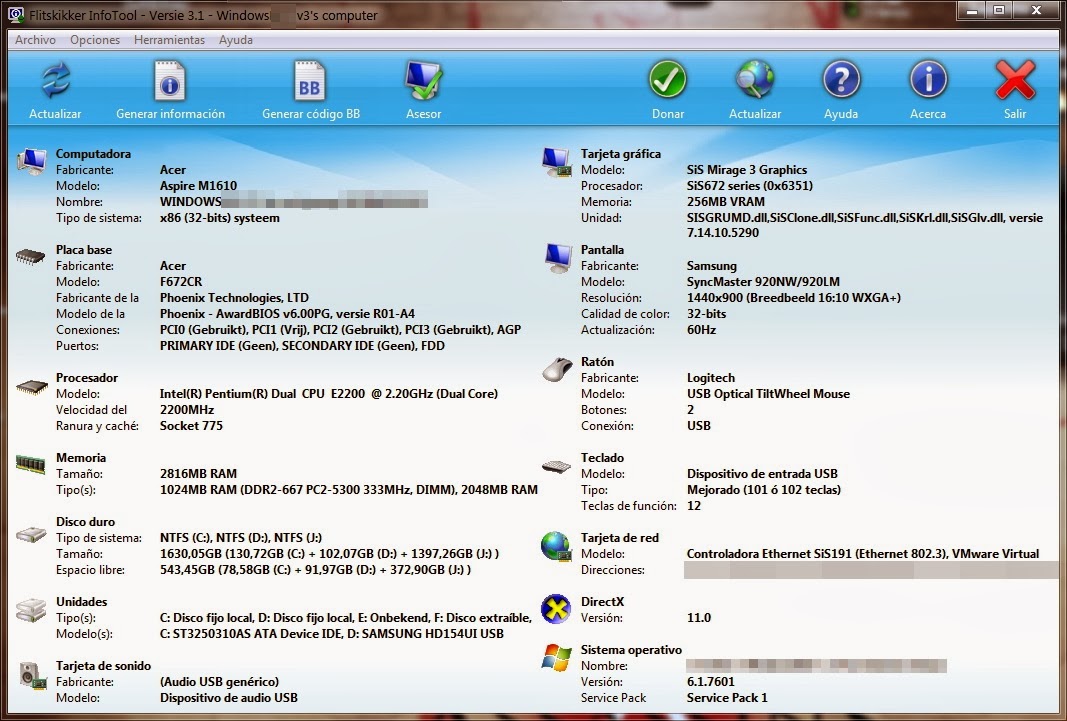This screenshot has width=1067, height=721.
Task: Click the Placa base chip icon
Action: [30, 257]
